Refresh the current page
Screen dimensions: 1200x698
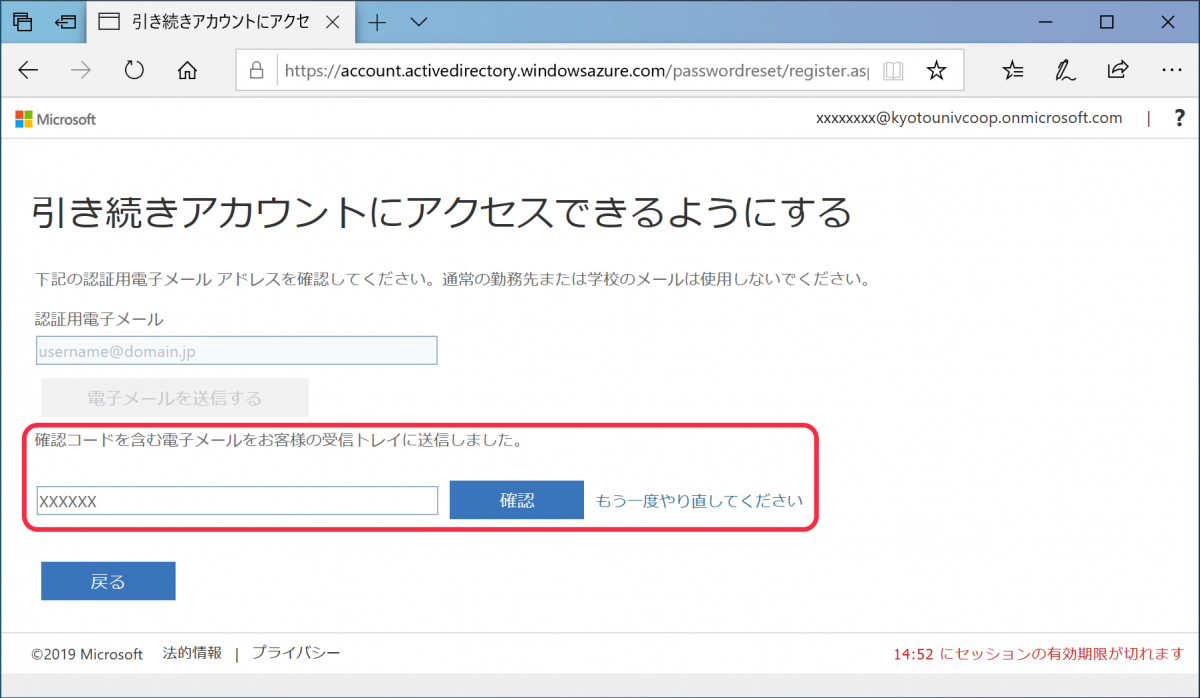[x=133, y=70]
